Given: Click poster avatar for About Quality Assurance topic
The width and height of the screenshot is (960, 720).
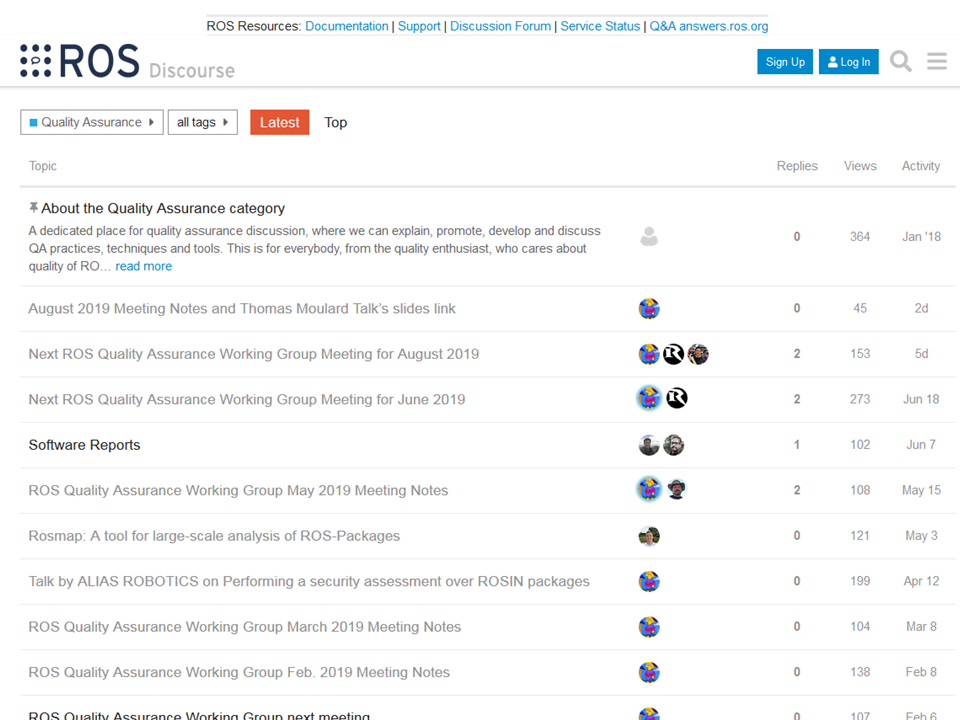Looking at the screenshot, I should [649, 236].
